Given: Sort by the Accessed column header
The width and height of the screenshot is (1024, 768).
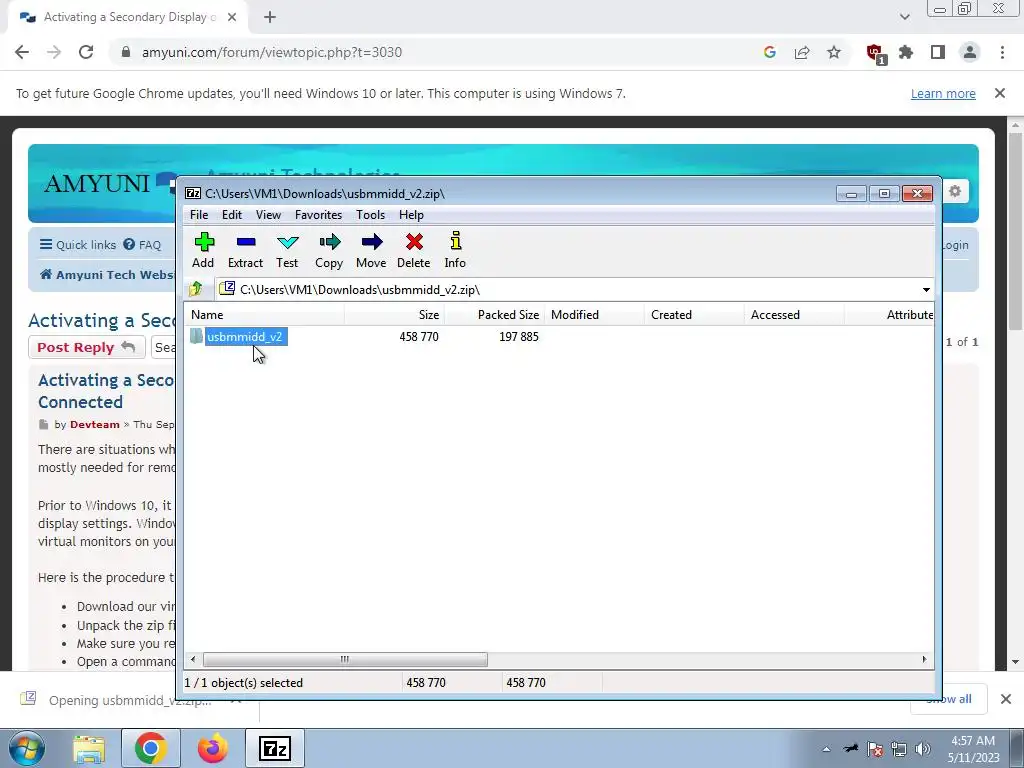Looking at the screenshot, I should tap(794, 315).
